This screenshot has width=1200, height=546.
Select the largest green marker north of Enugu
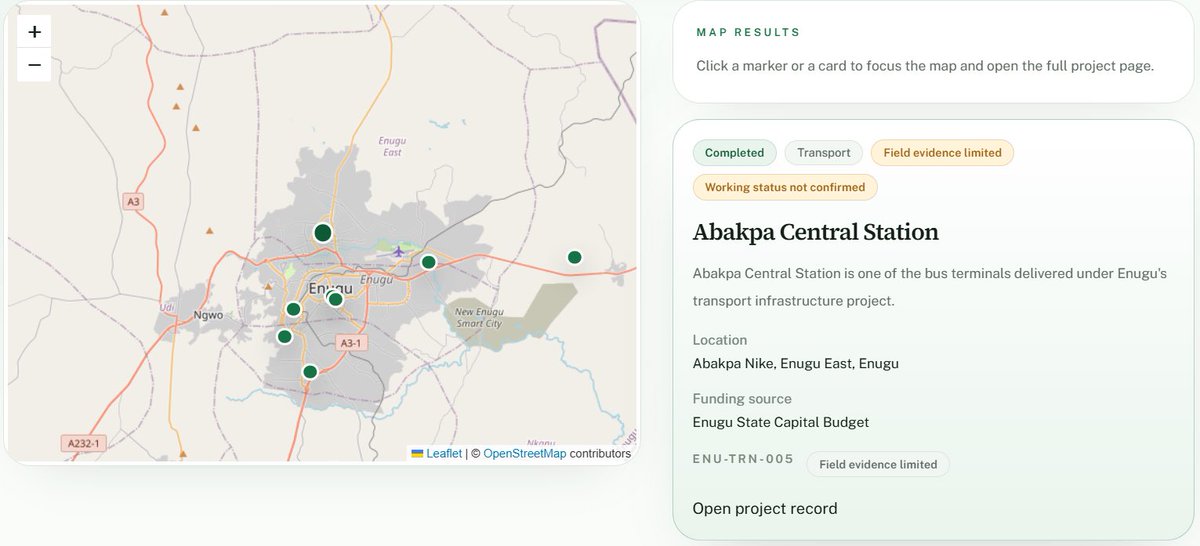tap(322, 233)
